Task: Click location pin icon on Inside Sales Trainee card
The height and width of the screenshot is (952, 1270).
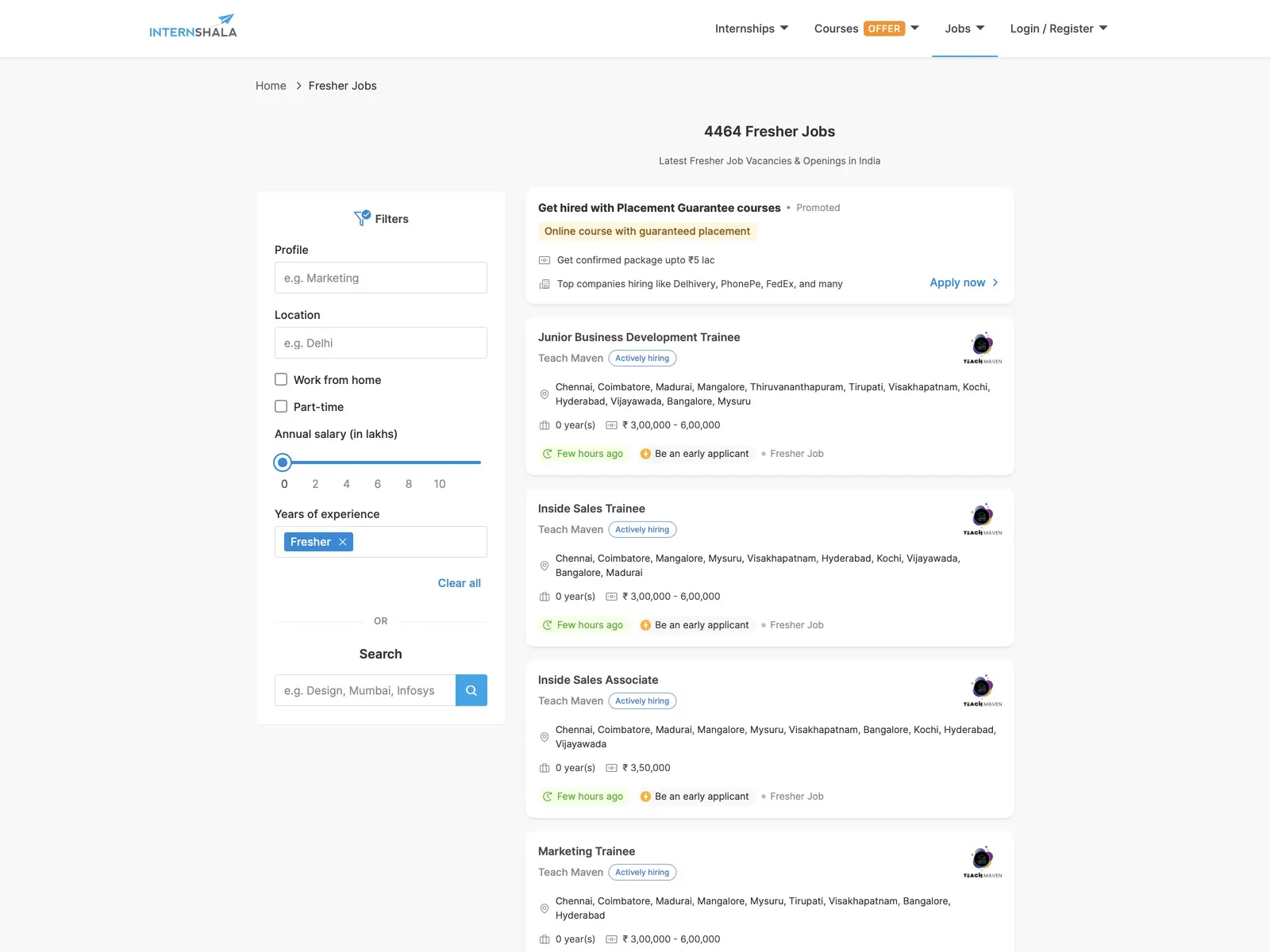Action: [545, 566]
